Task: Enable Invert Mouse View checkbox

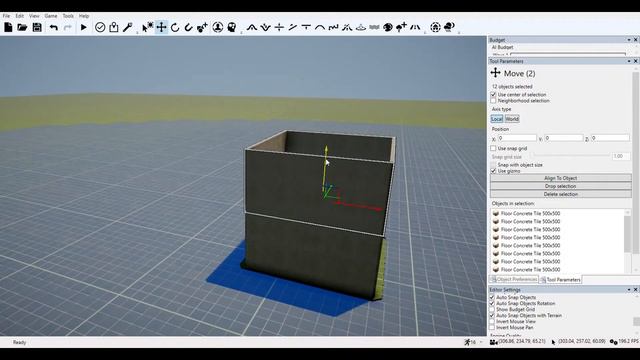Action: point(492,322)
